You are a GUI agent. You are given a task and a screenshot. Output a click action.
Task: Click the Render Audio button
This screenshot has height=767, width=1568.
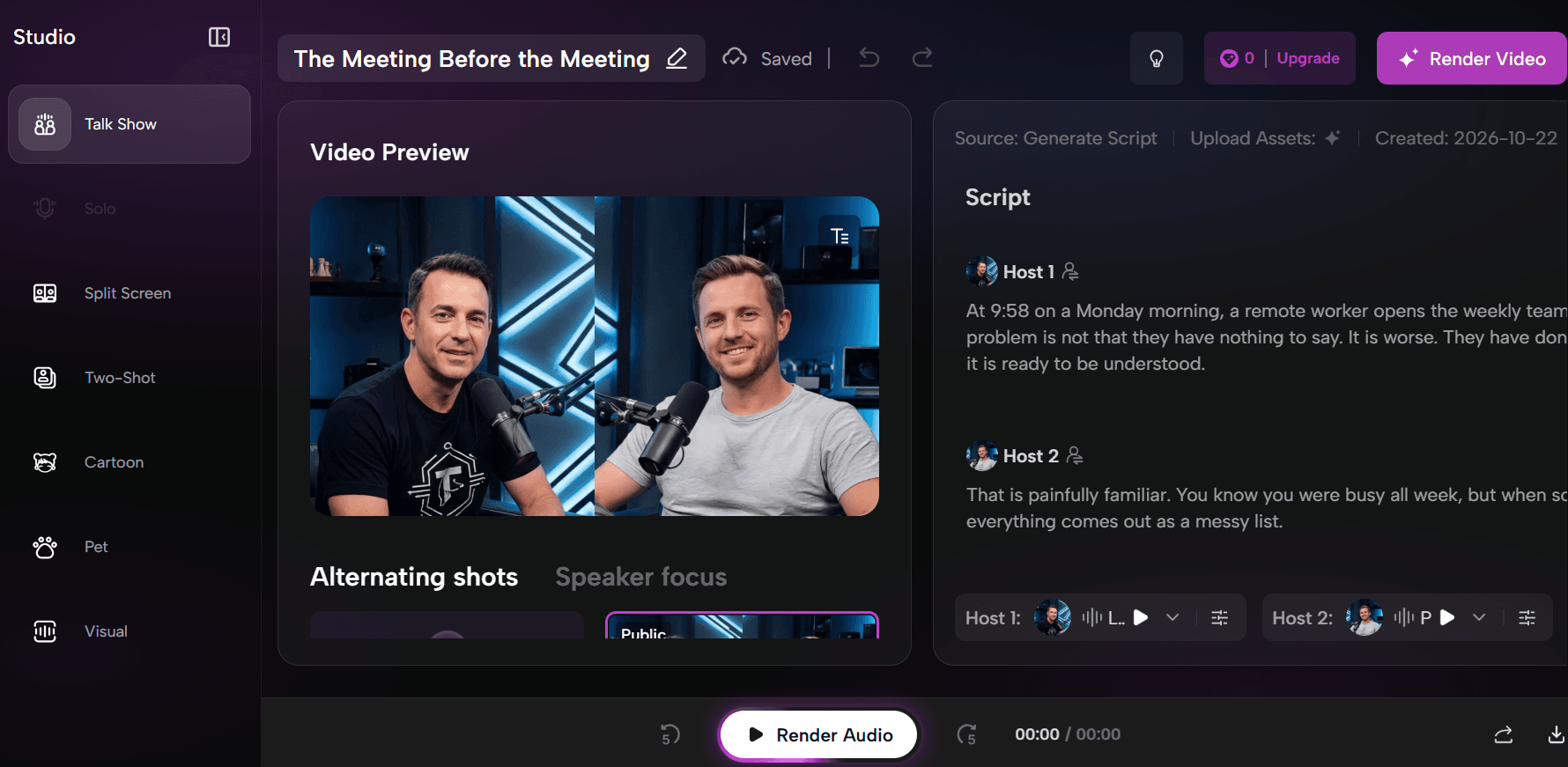818,734
